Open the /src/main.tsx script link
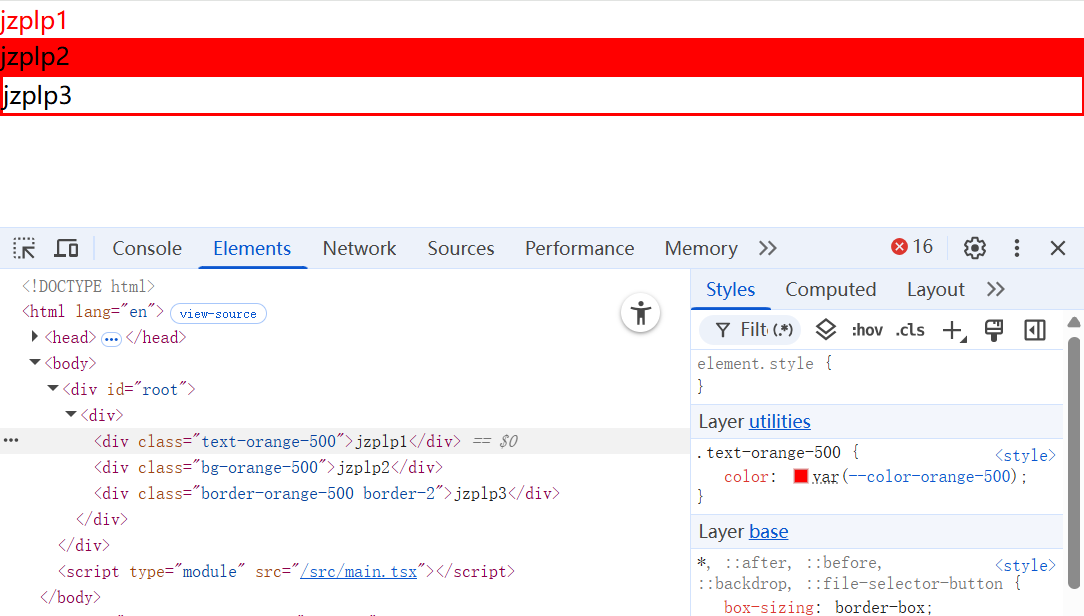 [x=358, y=572]
